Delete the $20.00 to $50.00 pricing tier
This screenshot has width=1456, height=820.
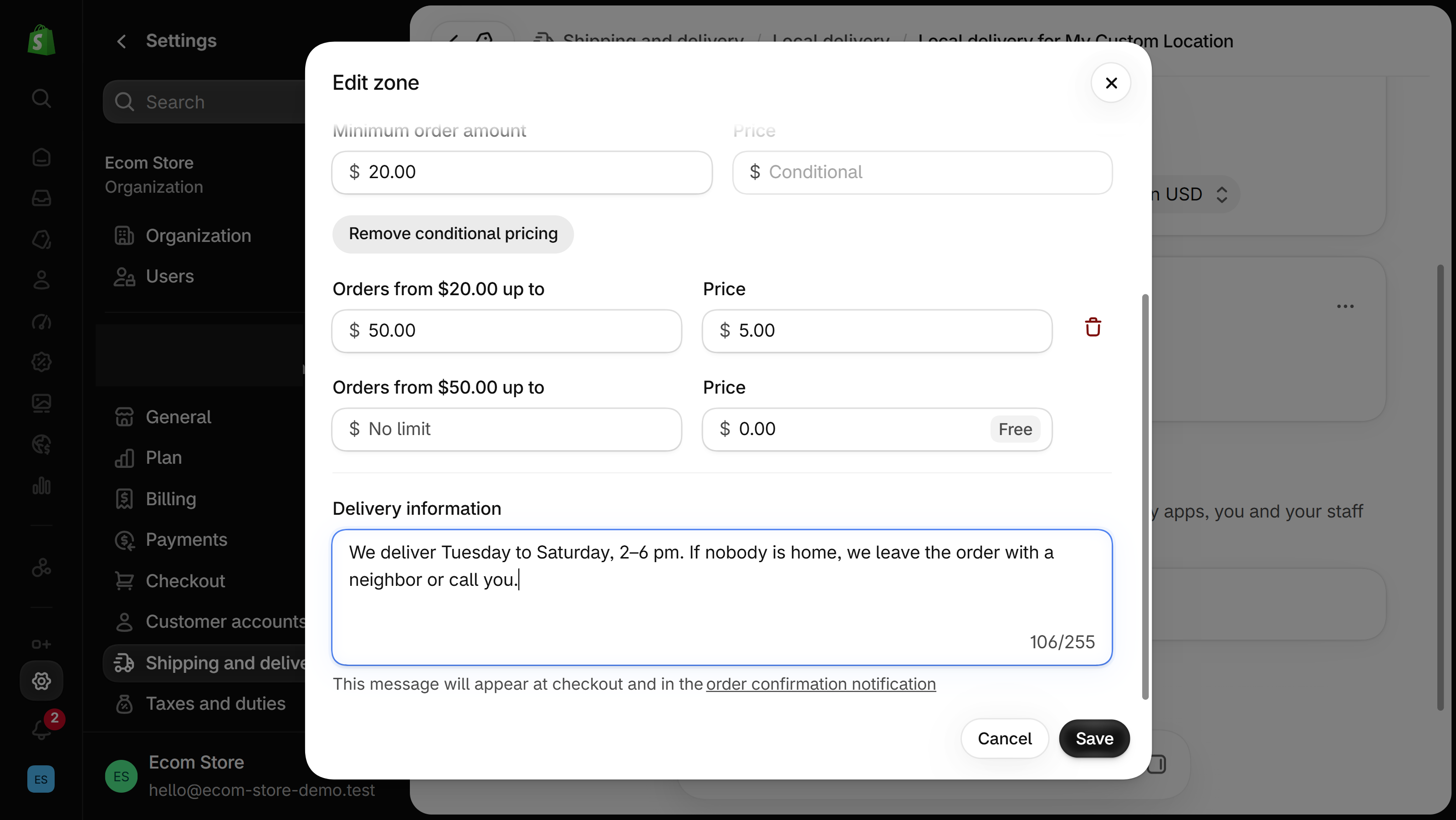1093,328
